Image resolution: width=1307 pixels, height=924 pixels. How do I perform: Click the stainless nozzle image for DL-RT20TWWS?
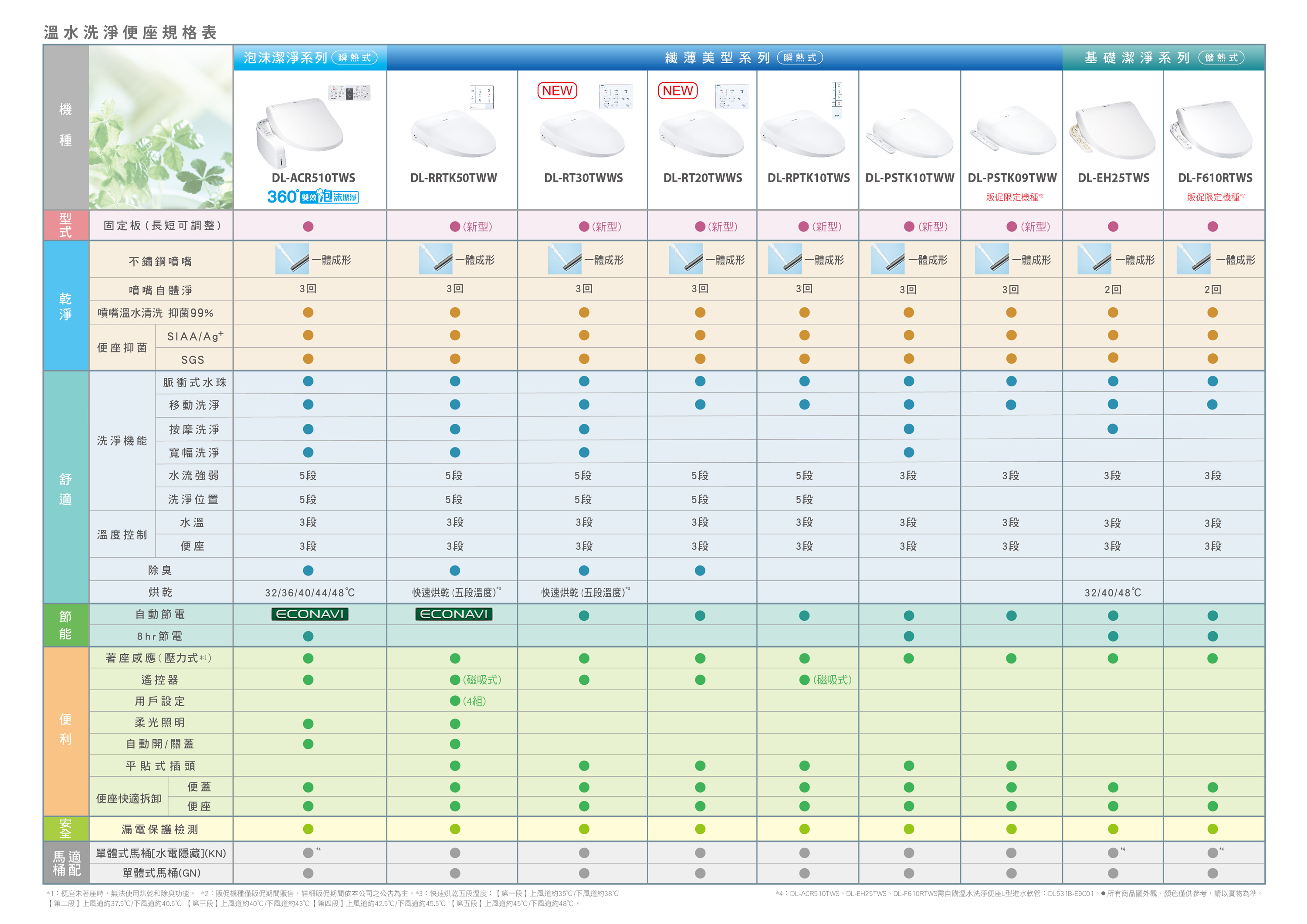(x=686, y=258)
